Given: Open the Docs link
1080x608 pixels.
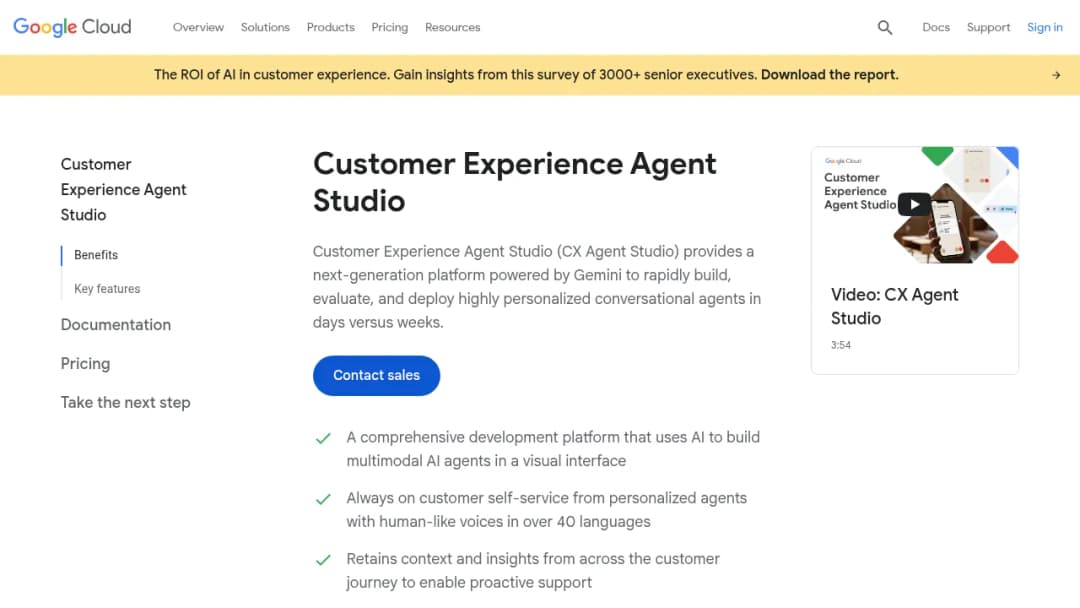Looking at the screenshot, I should tap(936, 28).
